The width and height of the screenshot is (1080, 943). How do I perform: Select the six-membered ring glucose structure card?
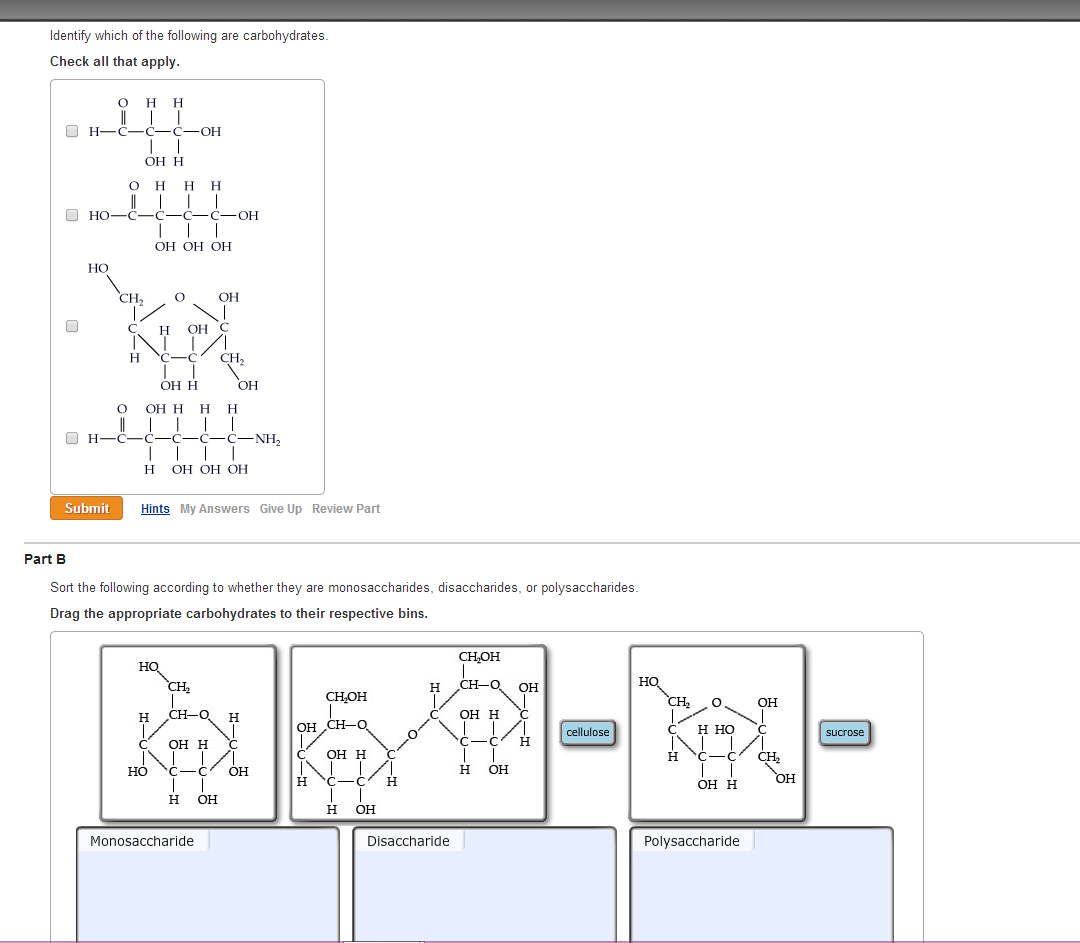coord(188,733)
